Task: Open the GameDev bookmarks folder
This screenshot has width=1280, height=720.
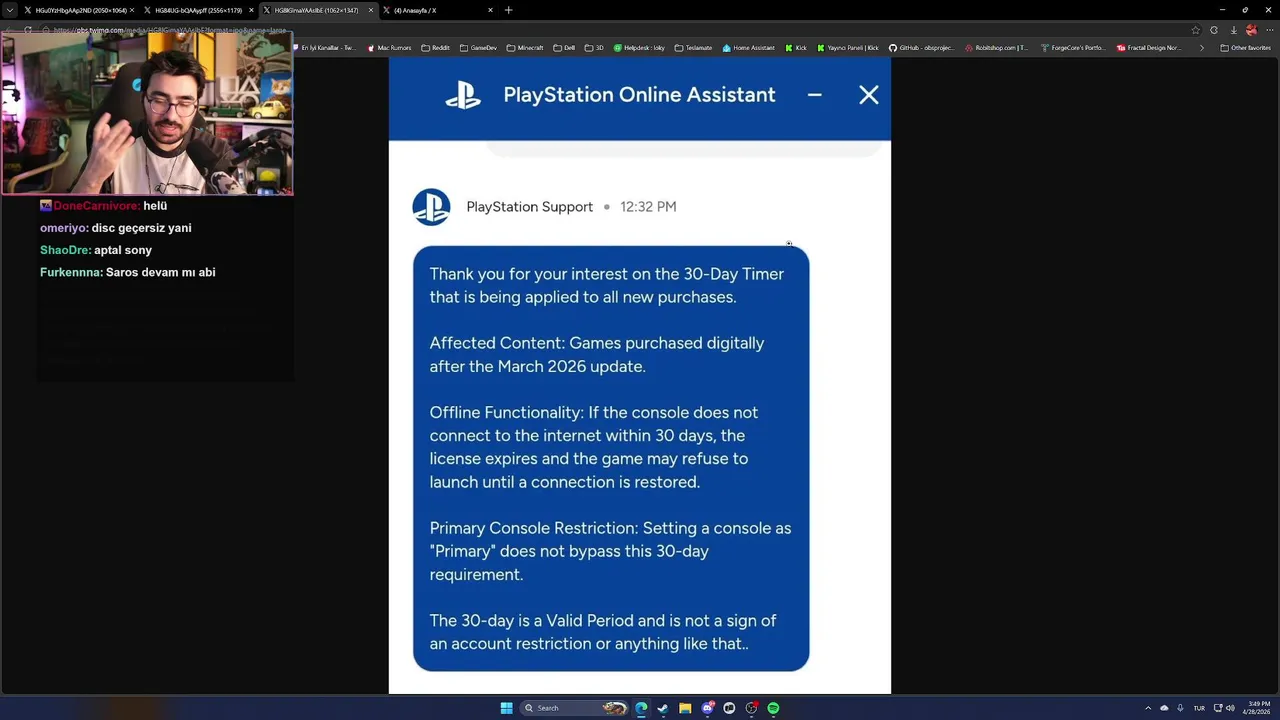Action: [479, 48]
